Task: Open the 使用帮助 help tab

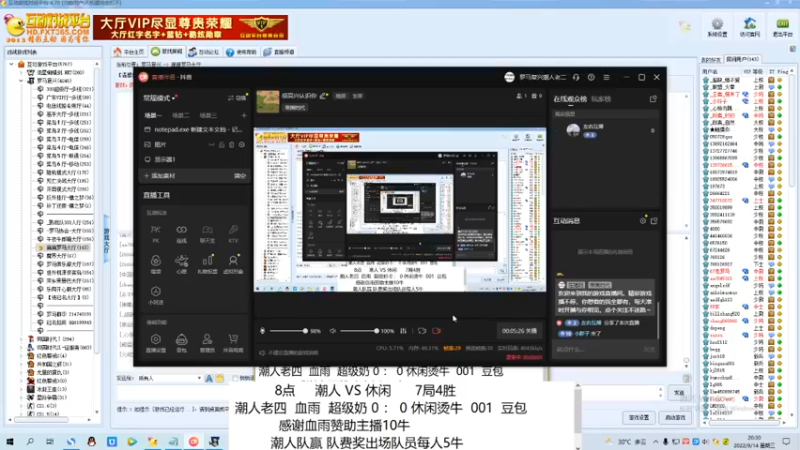Action: [241, 52]
